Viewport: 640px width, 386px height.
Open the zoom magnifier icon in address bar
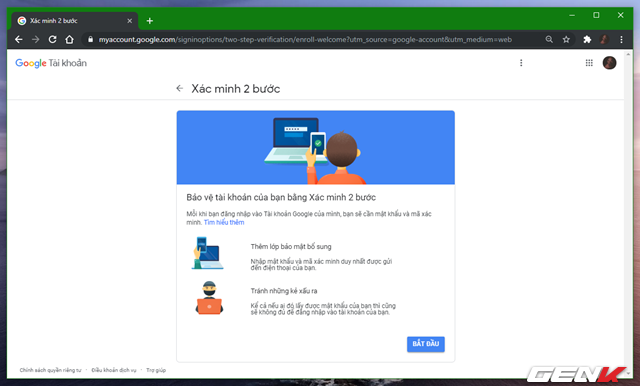tap(549, 40)
